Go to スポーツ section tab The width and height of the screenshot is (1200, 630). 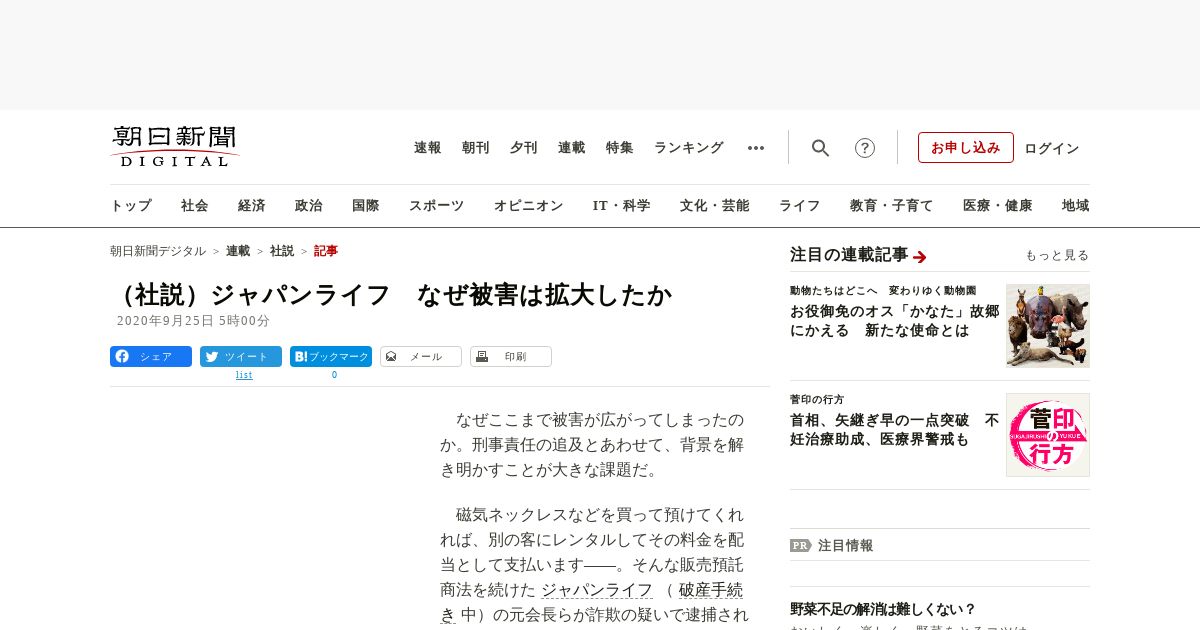coord(436,206)
